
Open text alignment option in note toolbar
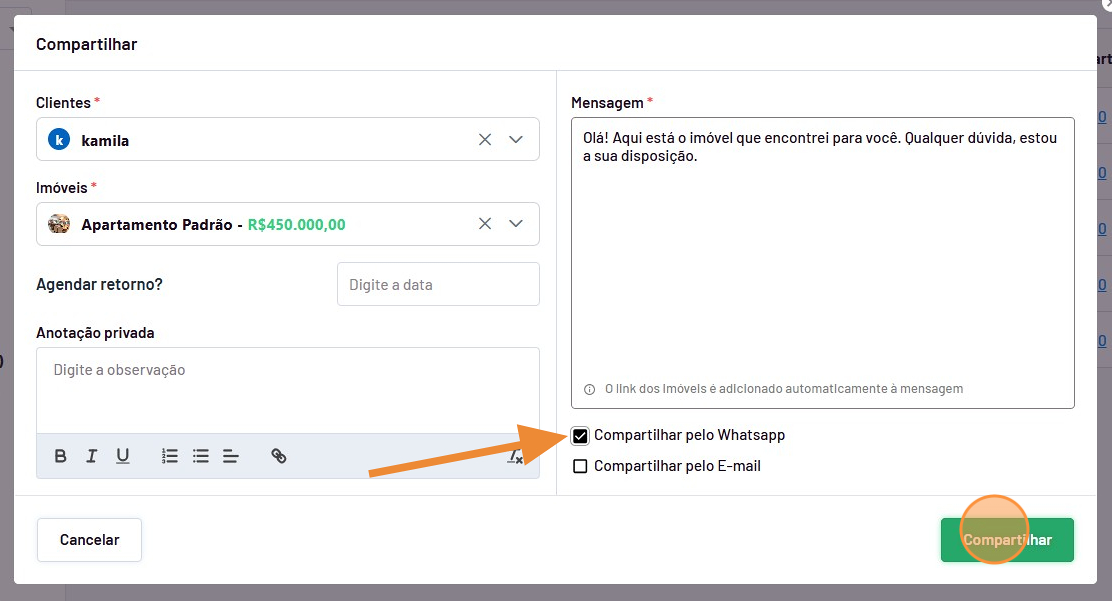tap(231, 456)
